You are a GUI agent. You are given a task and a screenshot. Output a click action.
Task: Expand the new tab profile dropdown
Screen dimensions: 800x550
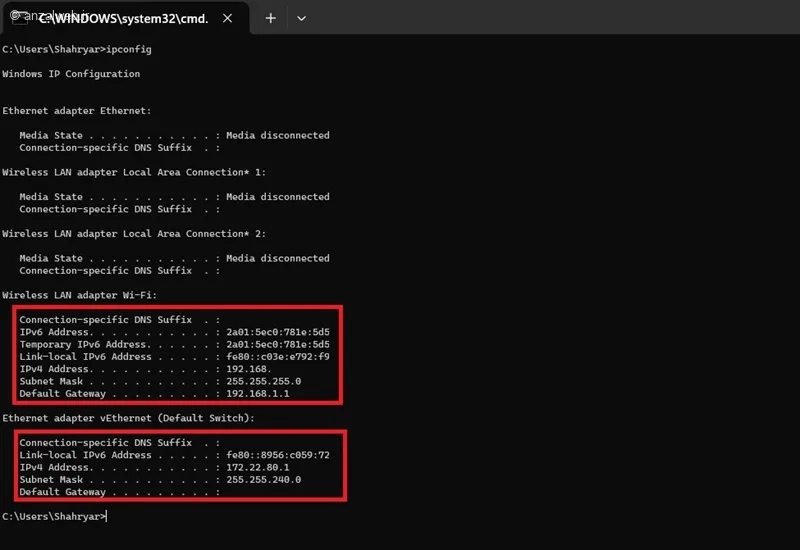click(x=302, y=18)
